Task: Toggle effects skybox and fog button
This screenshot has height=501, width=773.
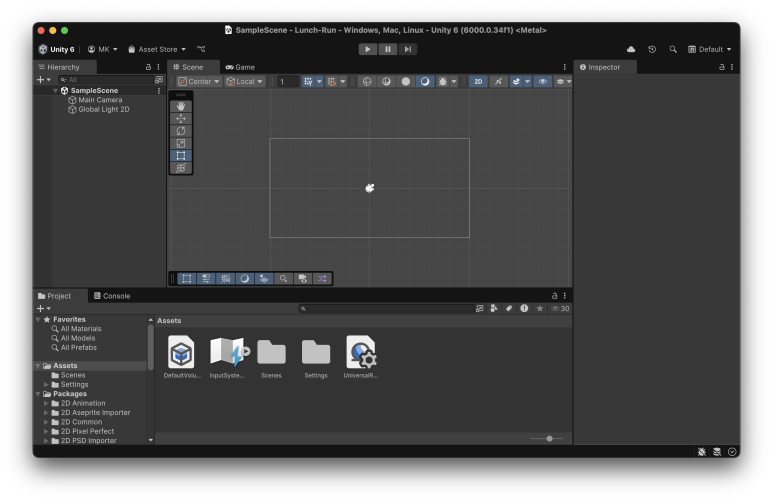Action: pyautogui.click(x=516, y=81)
